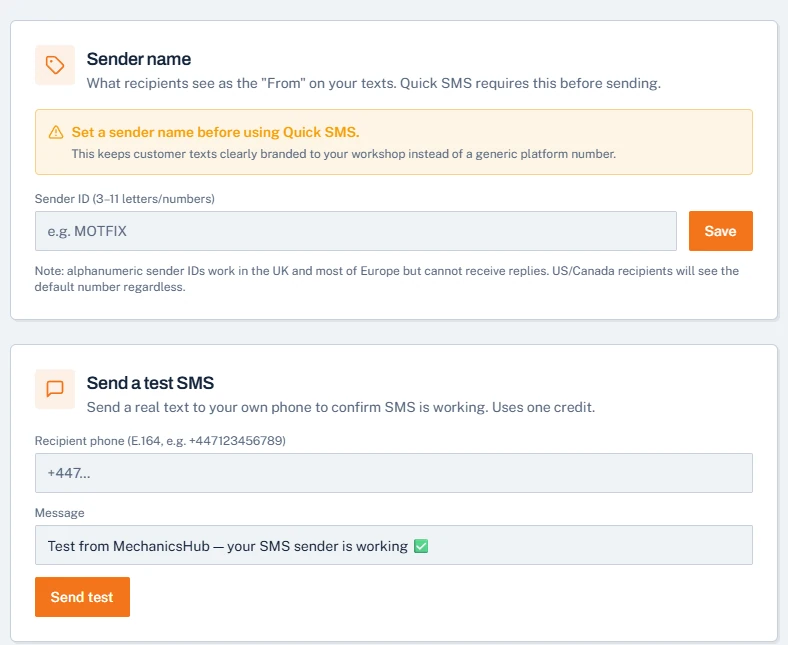
Task: Click the "Message" field label
Action: tap(59, 513)
